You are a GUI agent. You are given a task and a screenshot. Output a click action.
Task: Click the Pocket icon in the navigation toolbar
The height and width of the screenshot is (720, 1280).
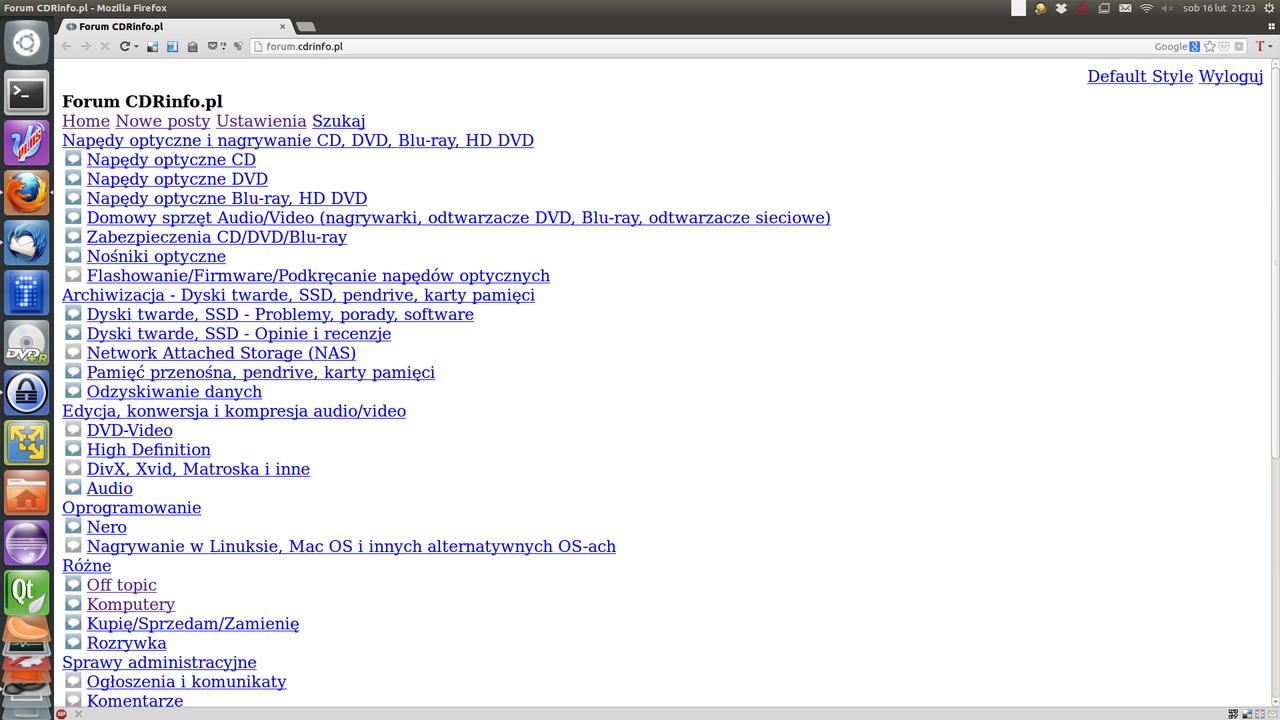(212, 46)
